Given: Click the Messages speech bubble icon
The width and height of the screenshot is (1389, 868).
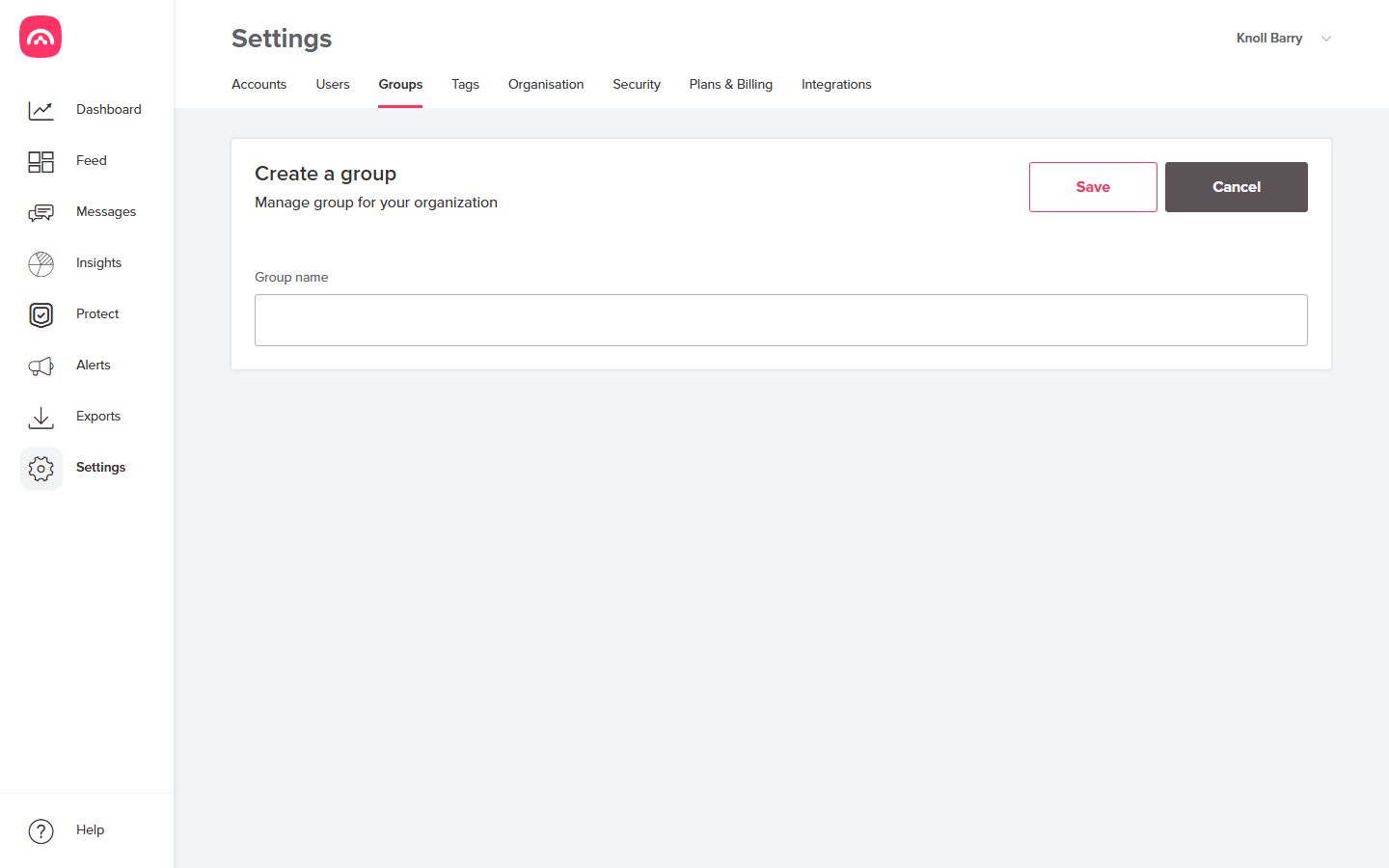Looking at the screenshot, I should point(41,212).
